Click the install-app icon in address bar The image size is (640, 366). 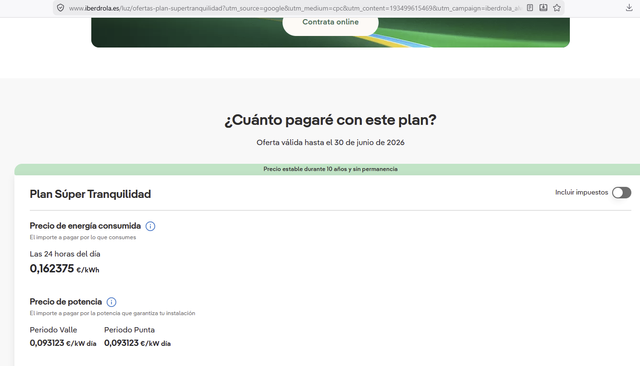point(543,8)
